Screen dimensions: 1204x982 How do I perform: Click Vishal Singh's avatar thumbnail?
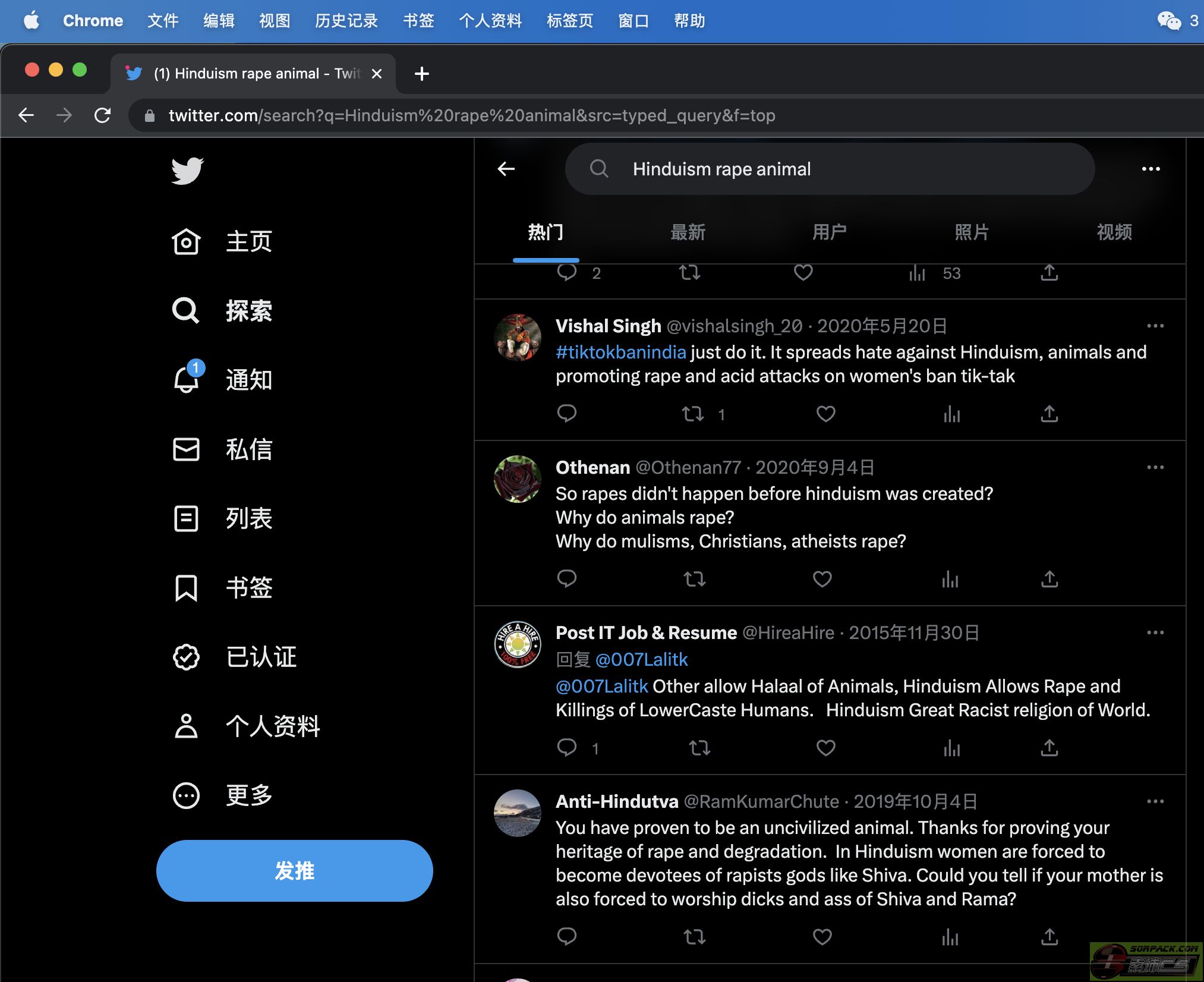518,338
